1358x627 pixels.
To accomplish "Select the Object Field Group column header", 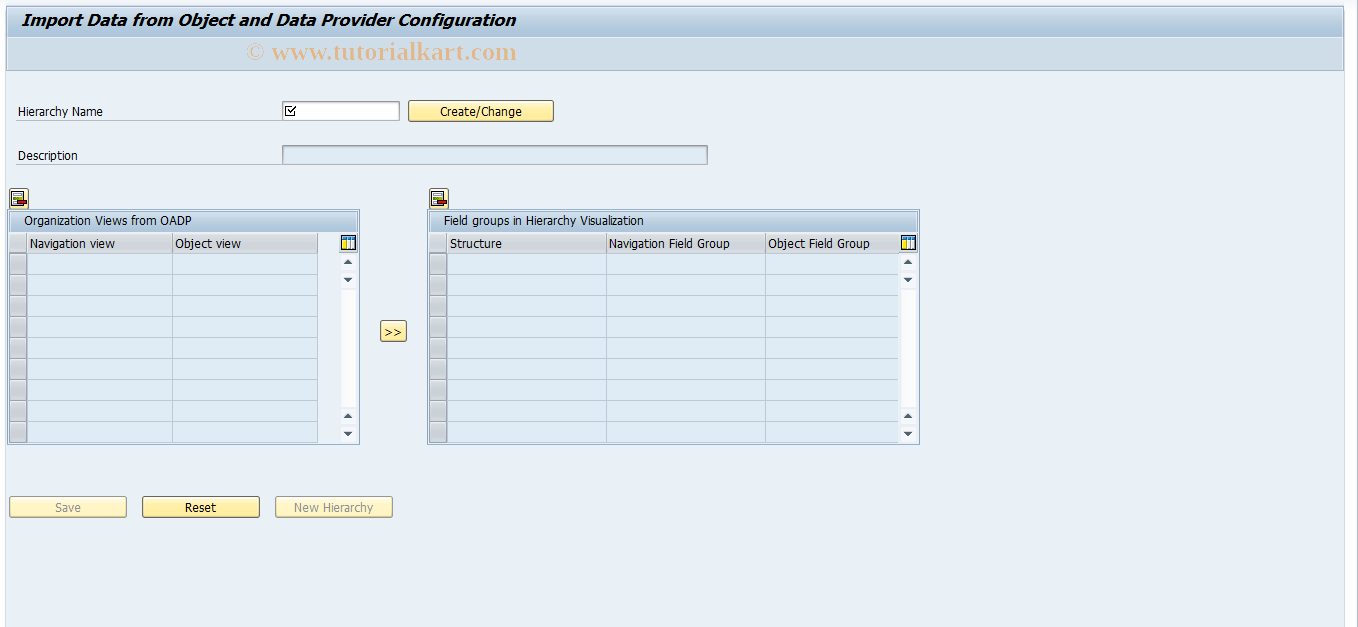I will [x=832, y=243].
